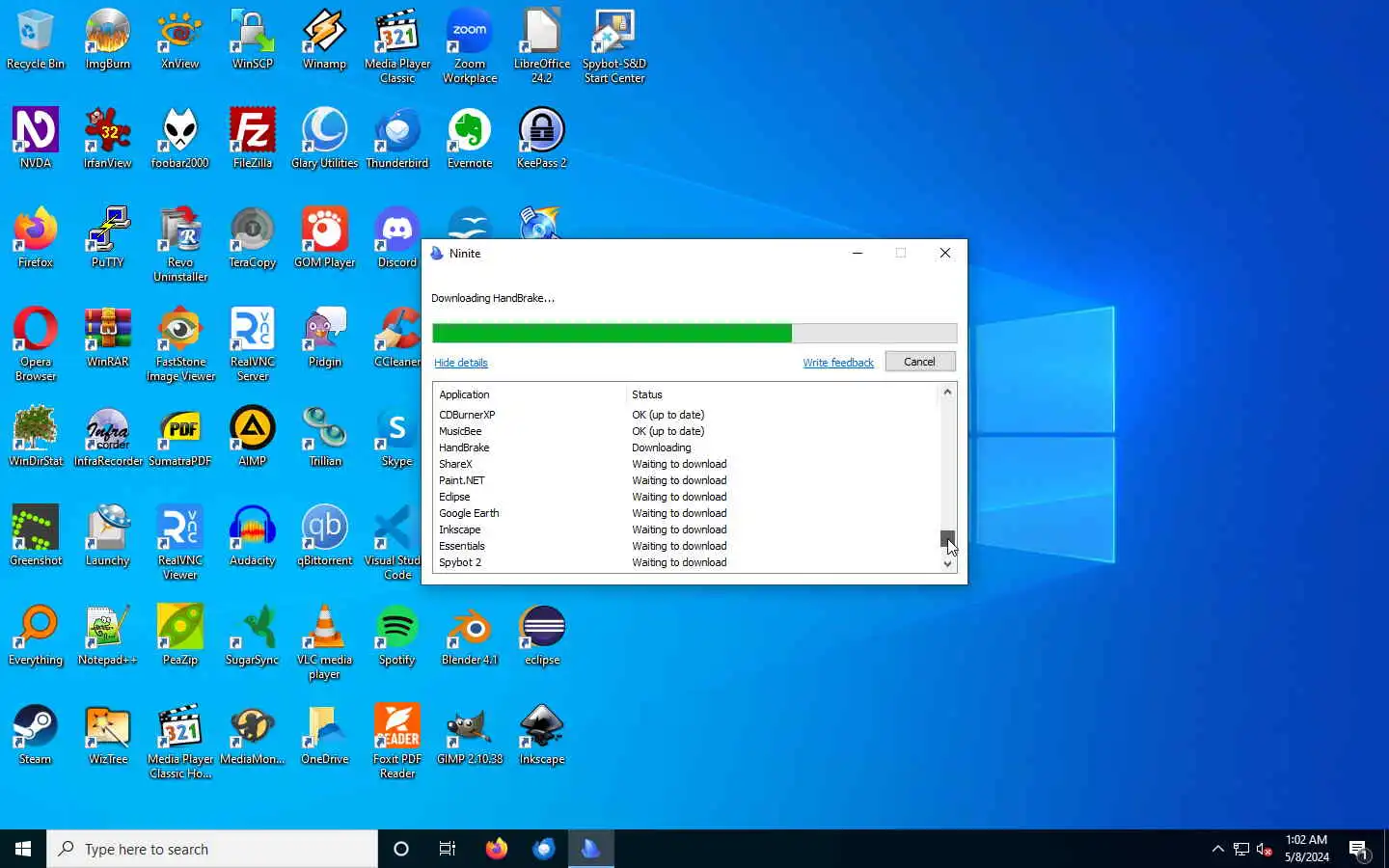Click the SumatraPDF desktop icon

[x=180, y=436]
